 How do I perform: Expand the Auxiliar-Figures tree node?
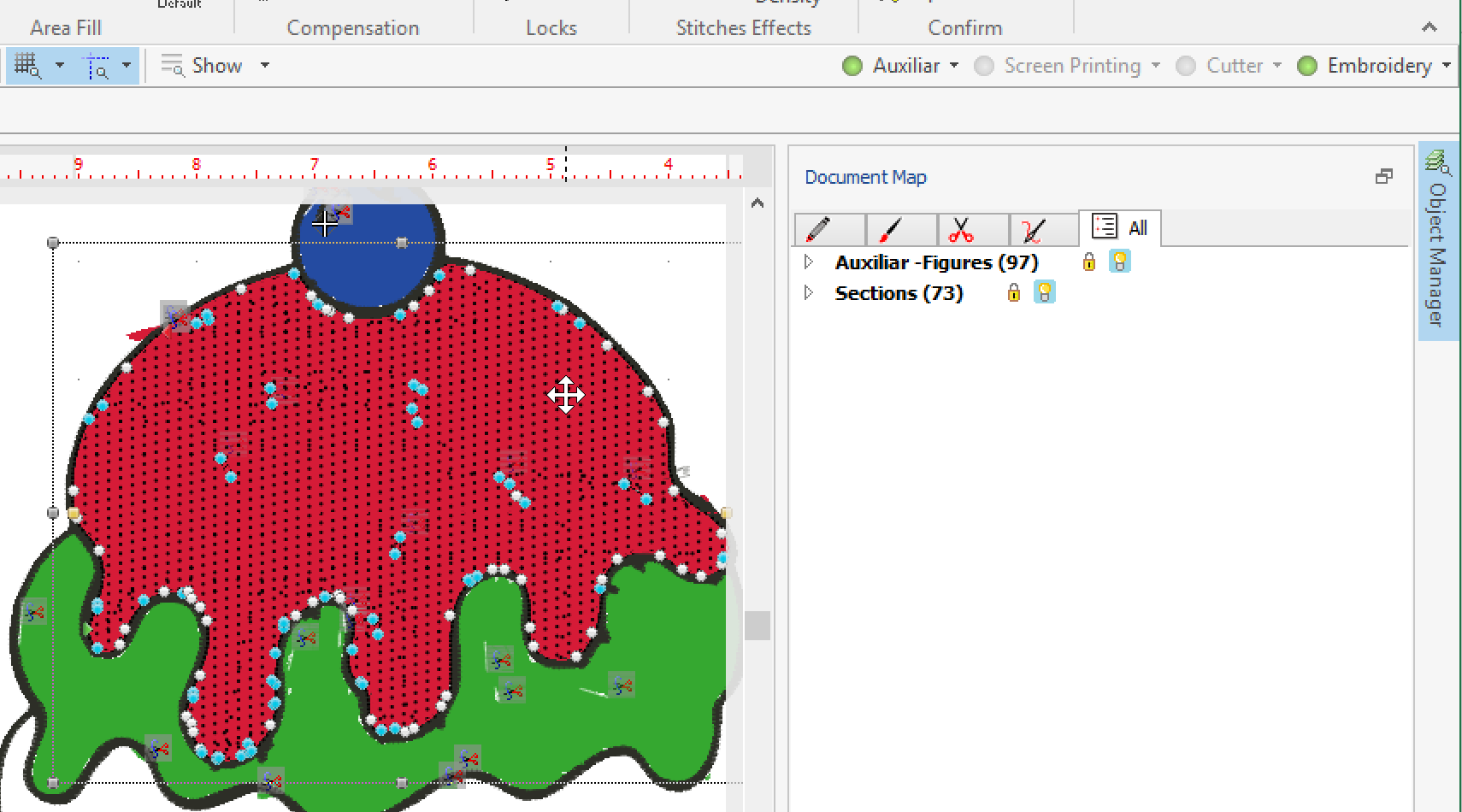[x=809, y=262]
